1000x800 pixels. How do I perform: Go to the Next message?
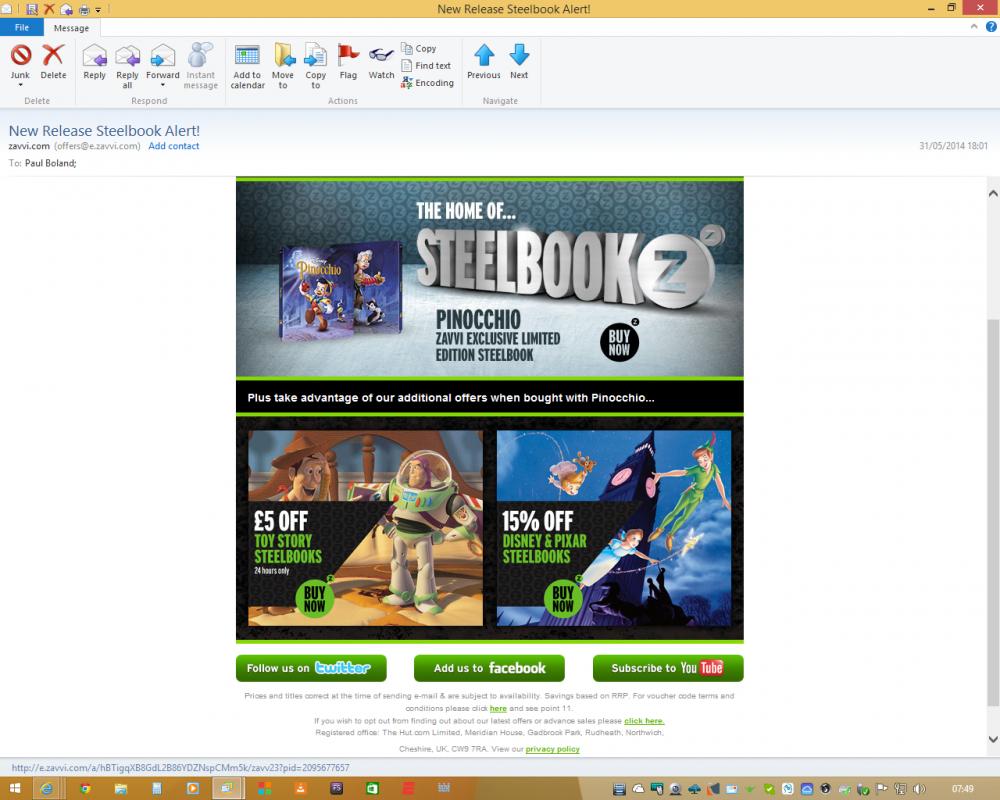pyautogui.click(x=519, y=61)
